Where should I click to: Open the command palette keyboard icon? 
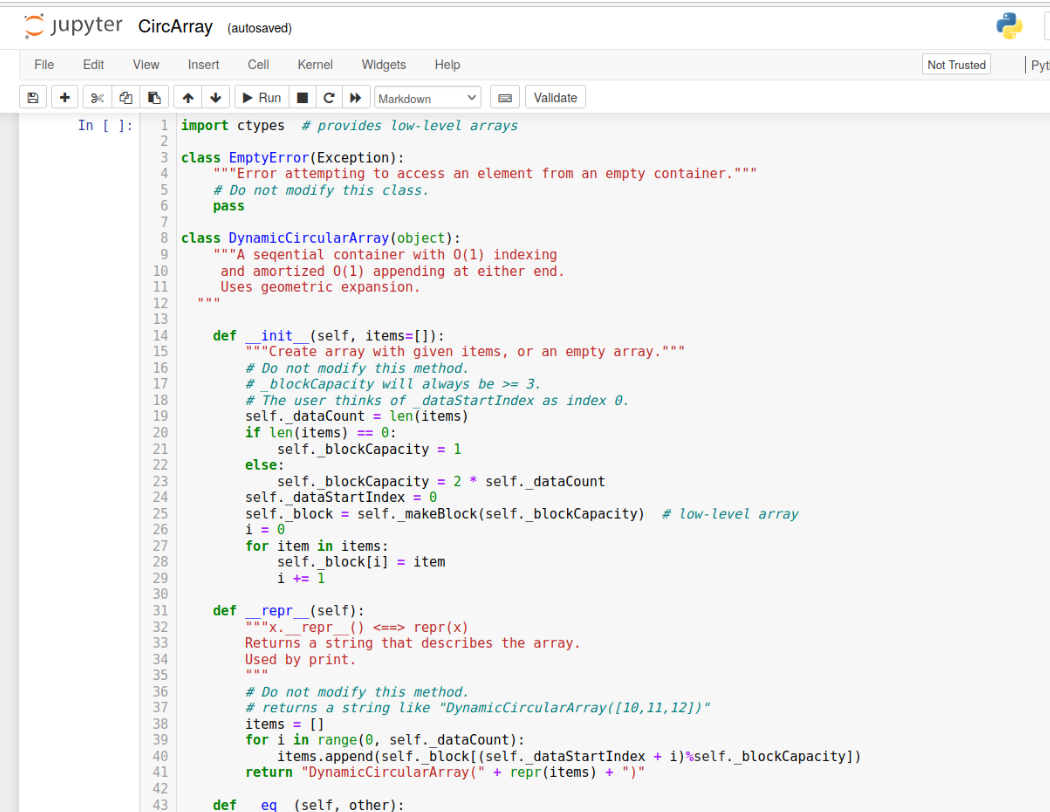tap(504, 97)
